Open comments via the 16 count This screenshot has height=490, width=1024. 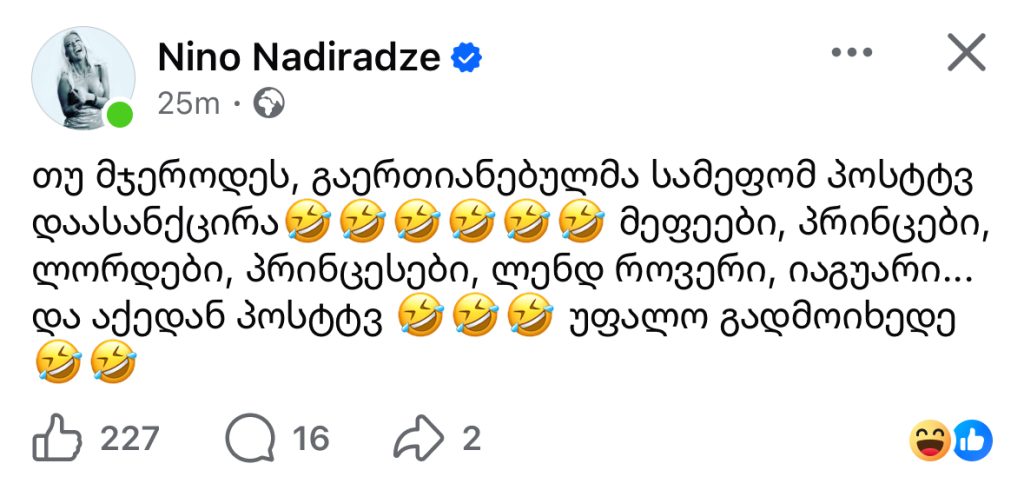(311, 438)
